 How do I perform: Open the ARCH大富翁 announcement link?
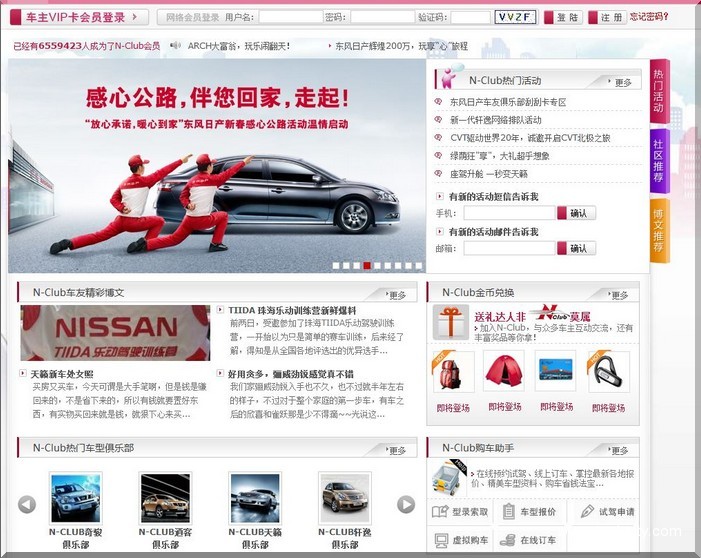tap(239, 46)
